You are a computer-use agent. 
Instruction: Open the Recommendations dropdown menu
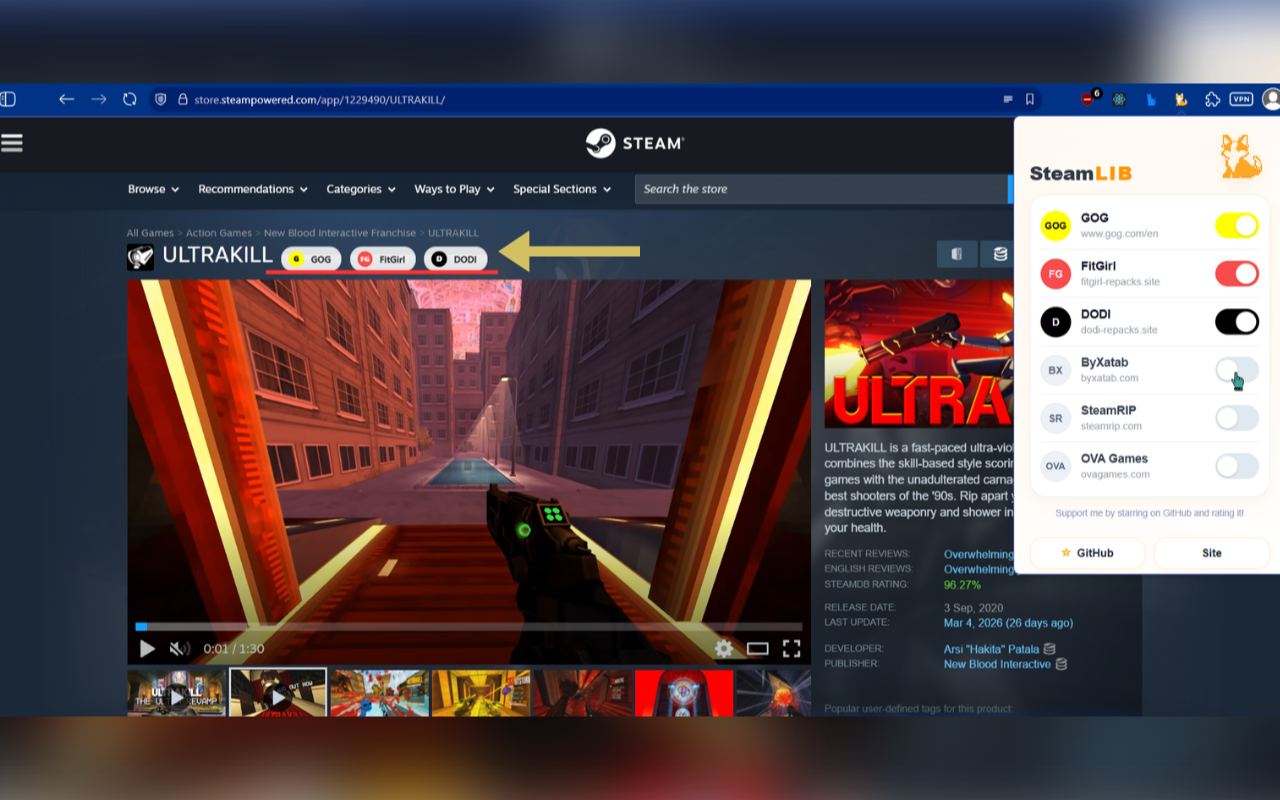point(253,189)
